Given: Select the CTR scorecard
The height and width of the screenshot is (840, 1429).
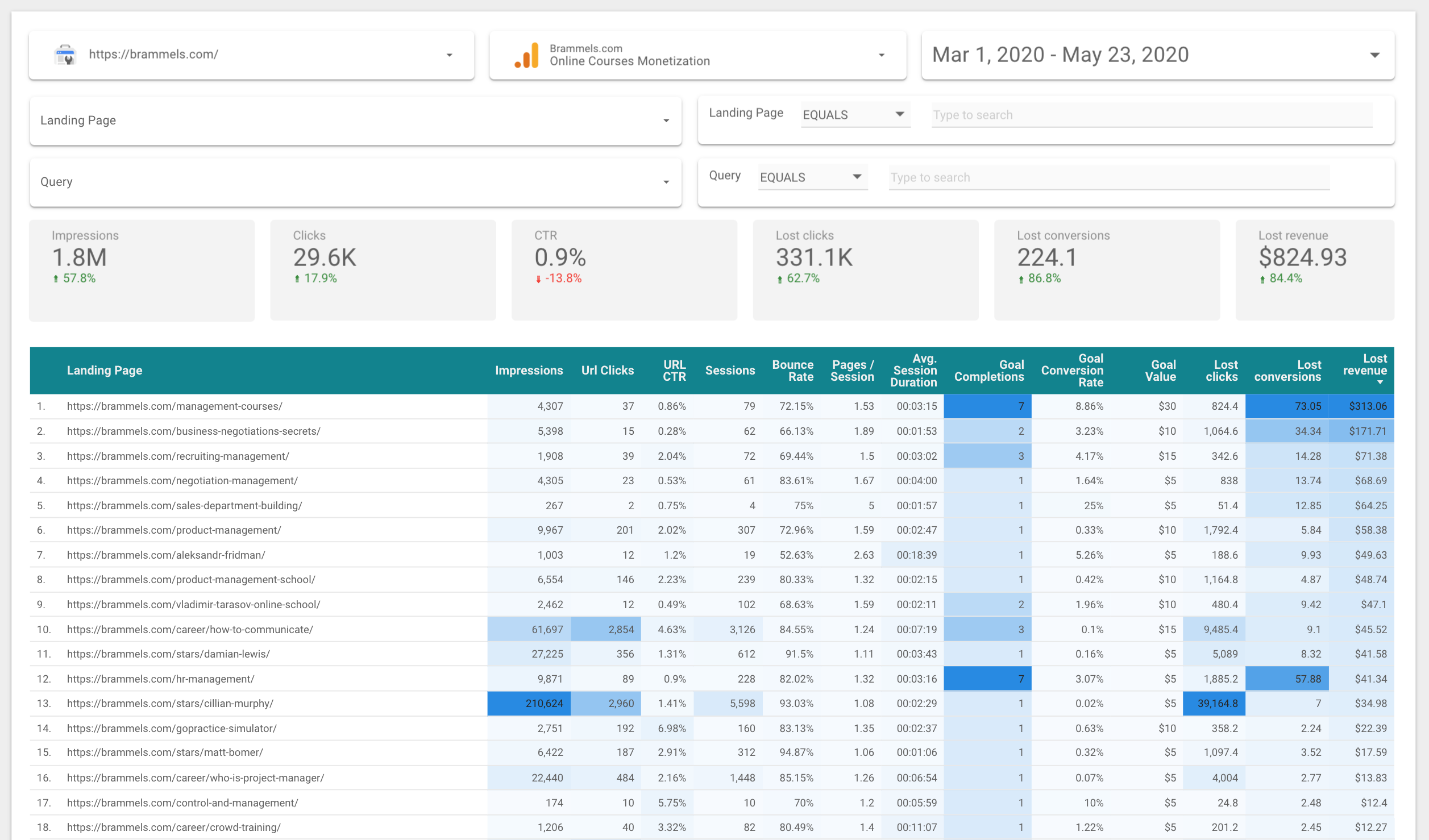Looking at the screenshot, I should point(624,270).
